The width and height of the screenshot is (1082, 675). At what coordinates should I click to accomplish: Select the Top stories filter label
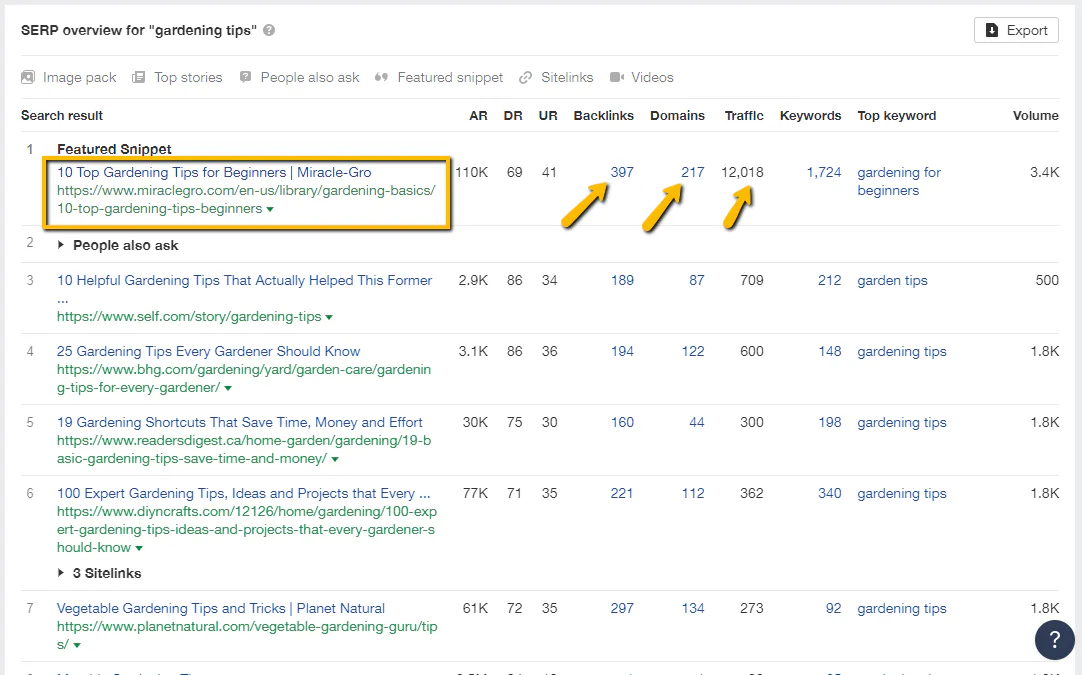[x=188, y=77]
